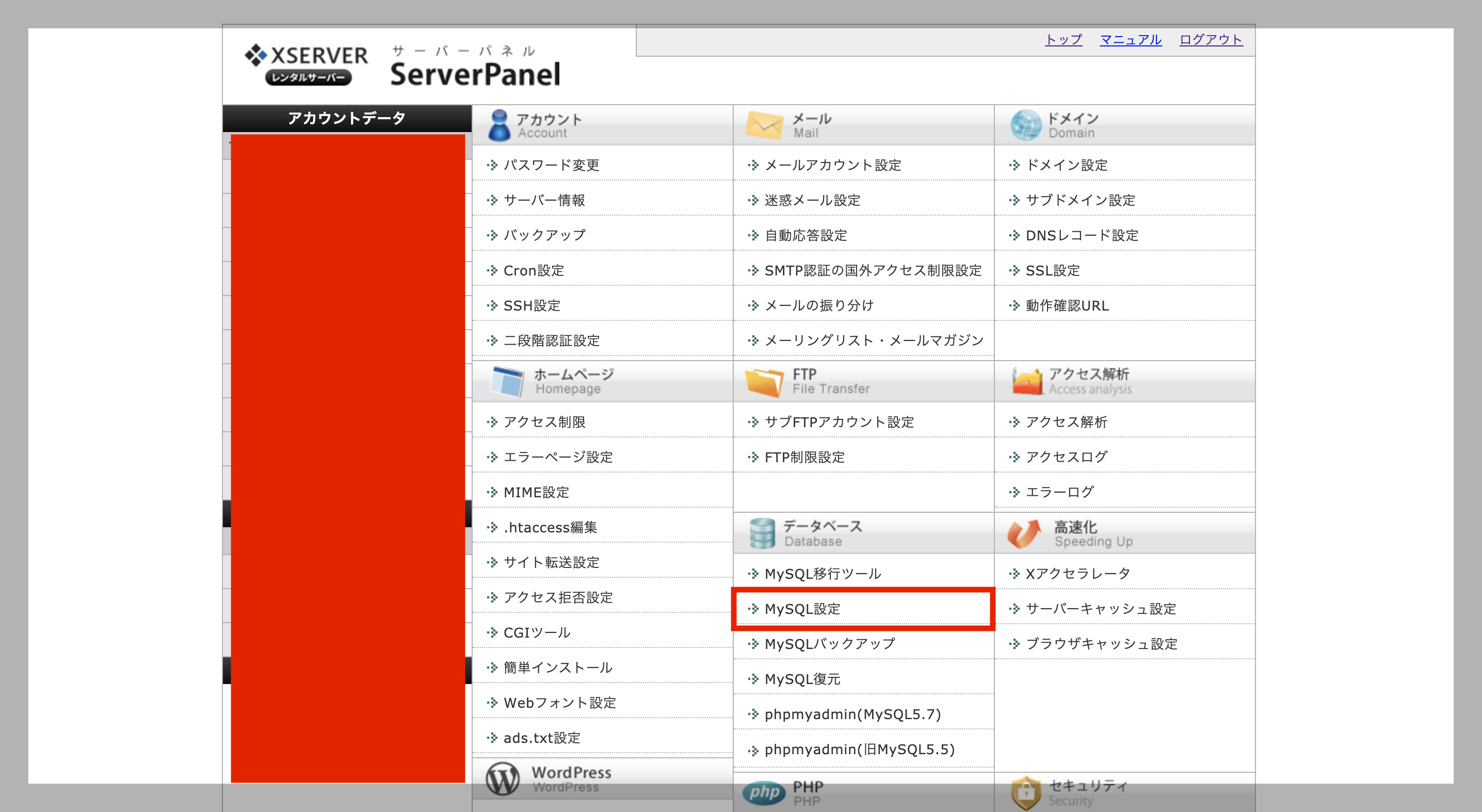1482x812 pixels.
Task: Go to .htaccess編集
Action: pyautogui.click(x=550, y=527)
